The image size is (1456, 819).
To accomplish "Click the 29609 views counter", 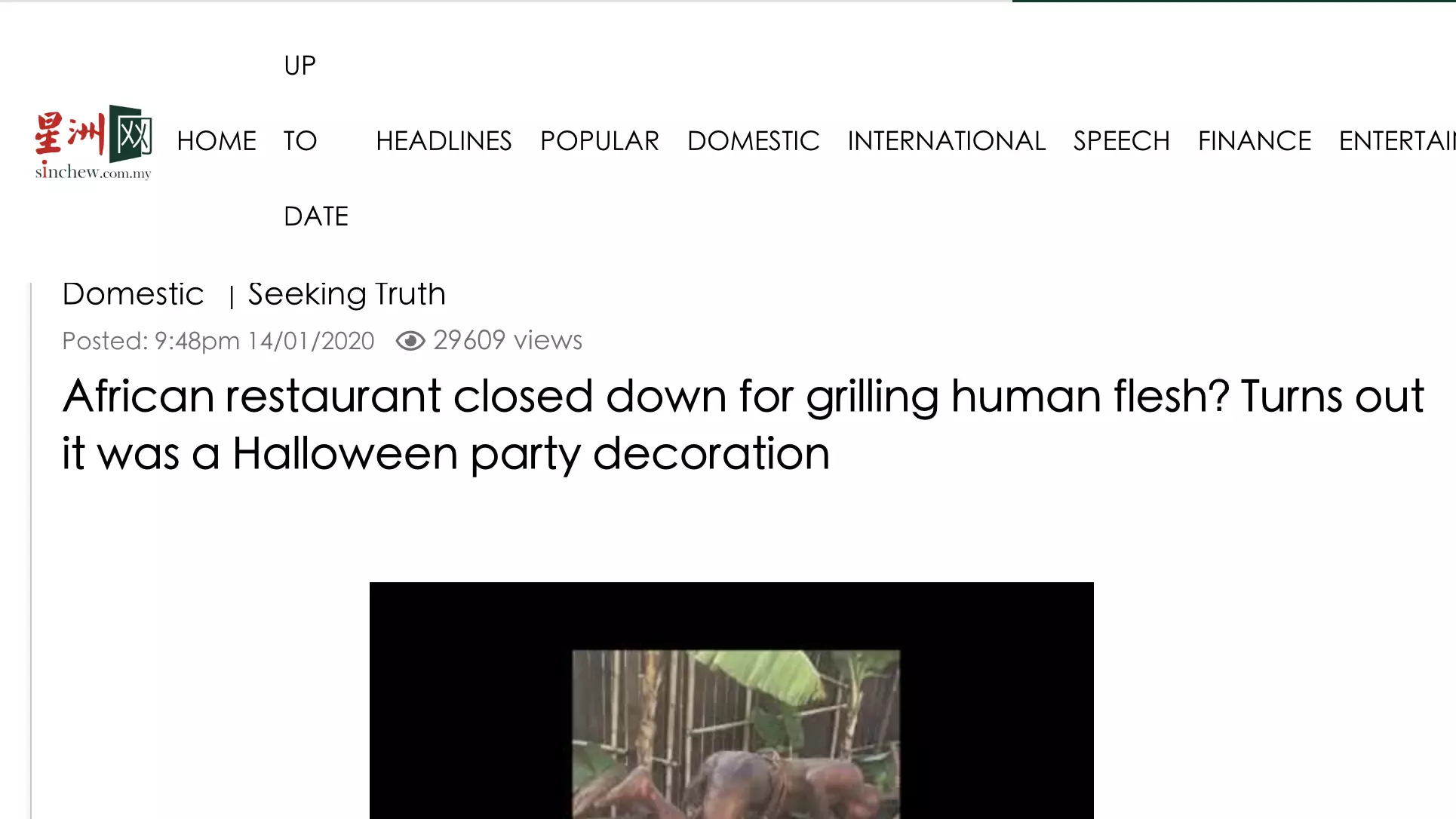I will [x=508, y=341].
